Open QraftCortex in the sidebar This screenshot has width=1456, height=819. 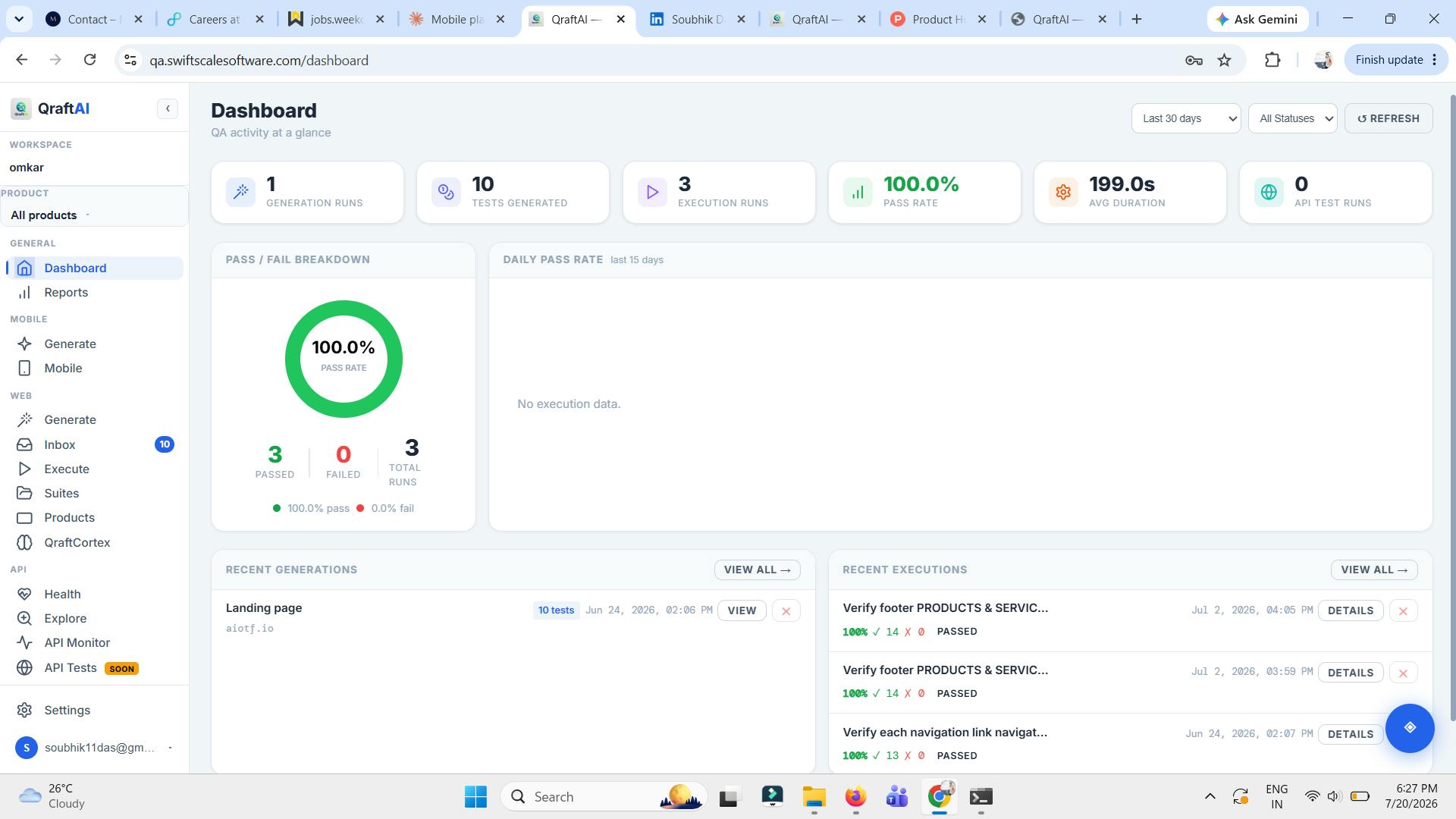pos(95,542)
